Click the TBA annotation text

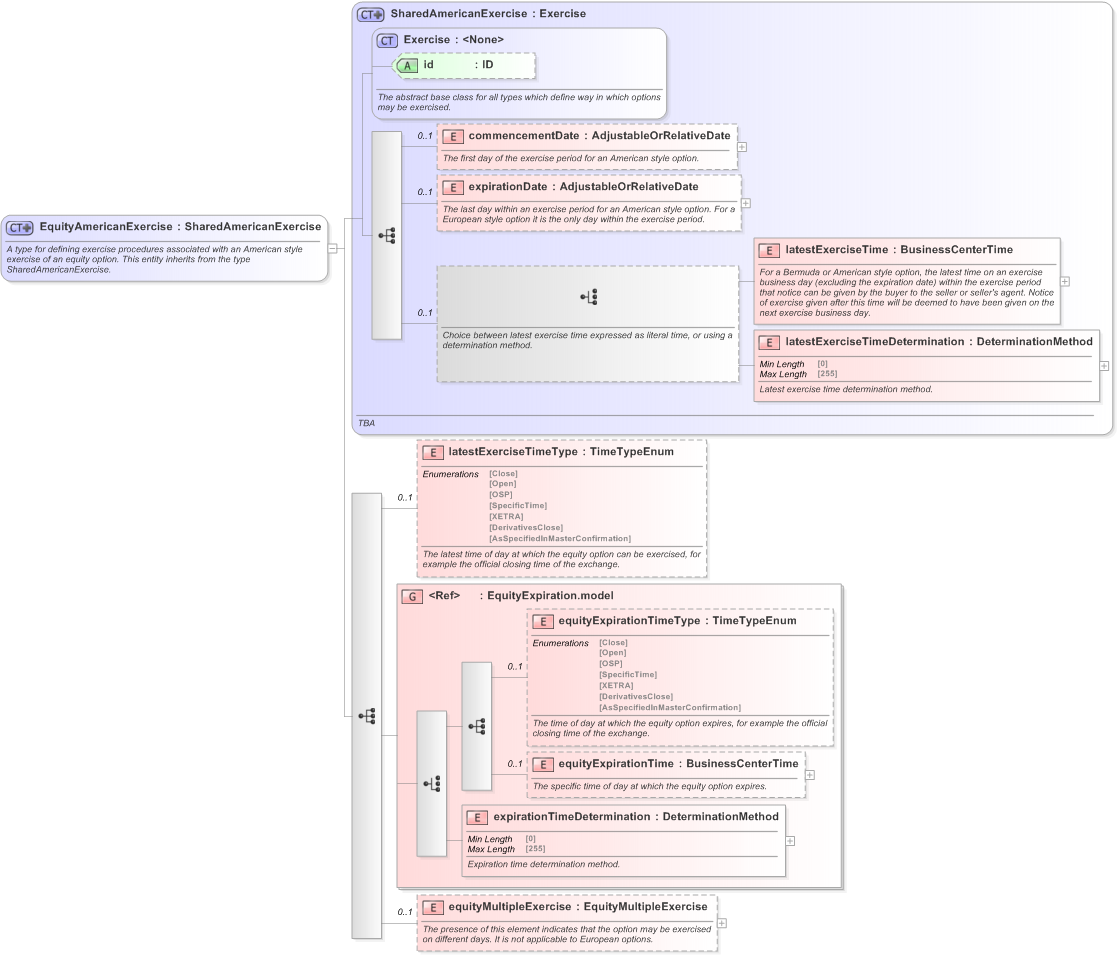pos(366,423)
